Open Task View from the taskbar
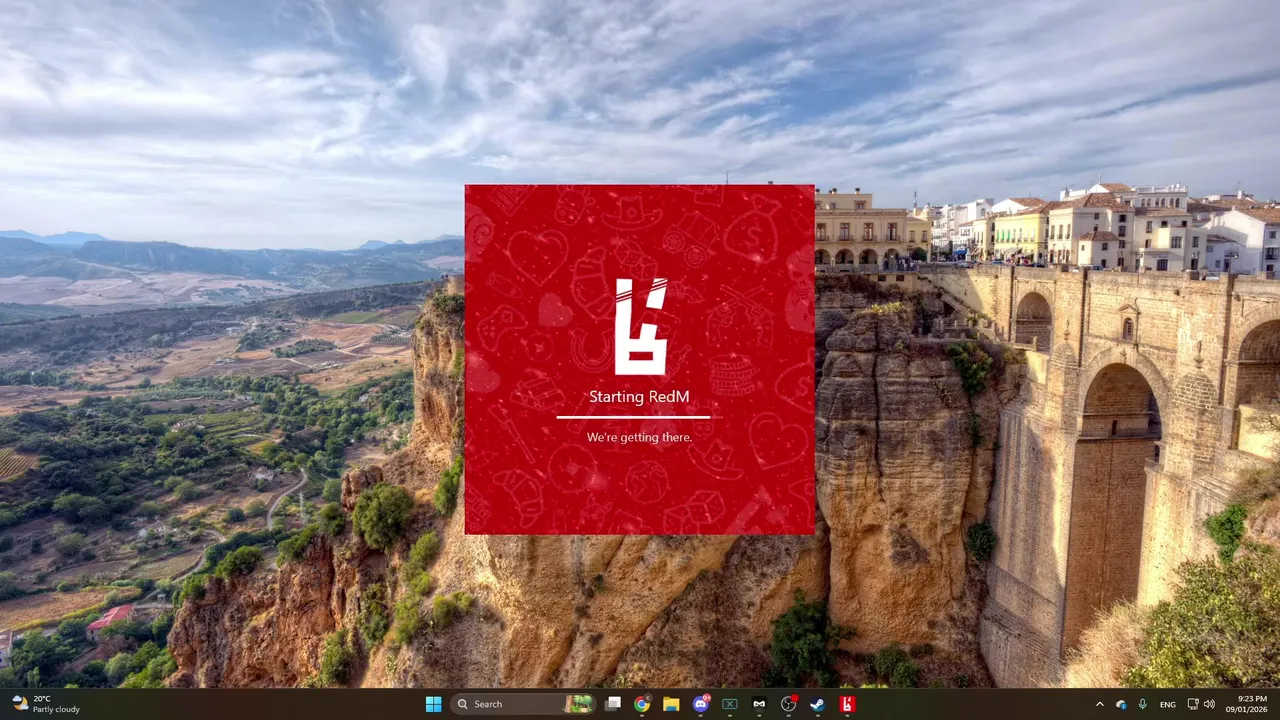 pos(613,704)
